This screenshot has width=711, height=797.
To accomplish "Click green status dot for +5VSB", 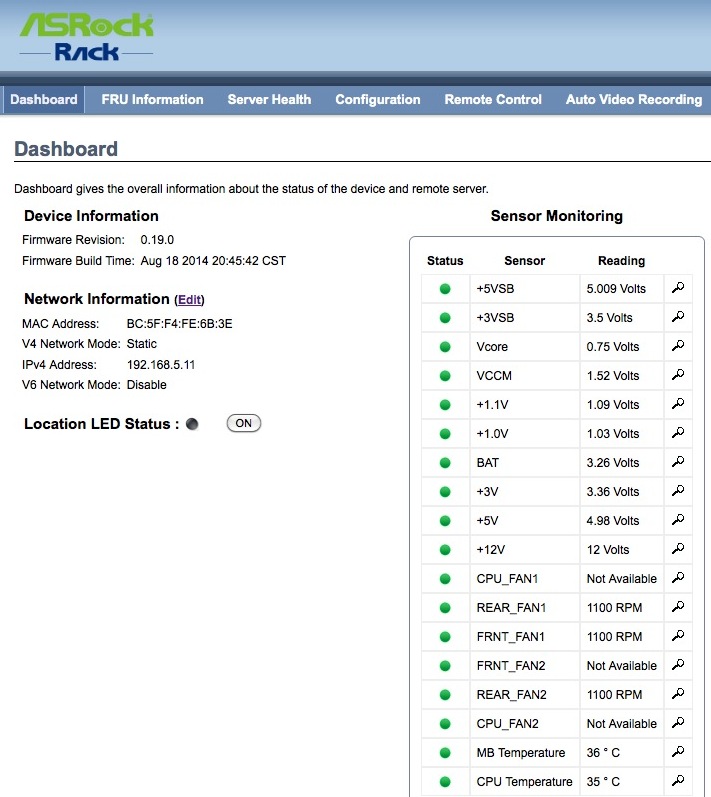I will pos(445,289).
